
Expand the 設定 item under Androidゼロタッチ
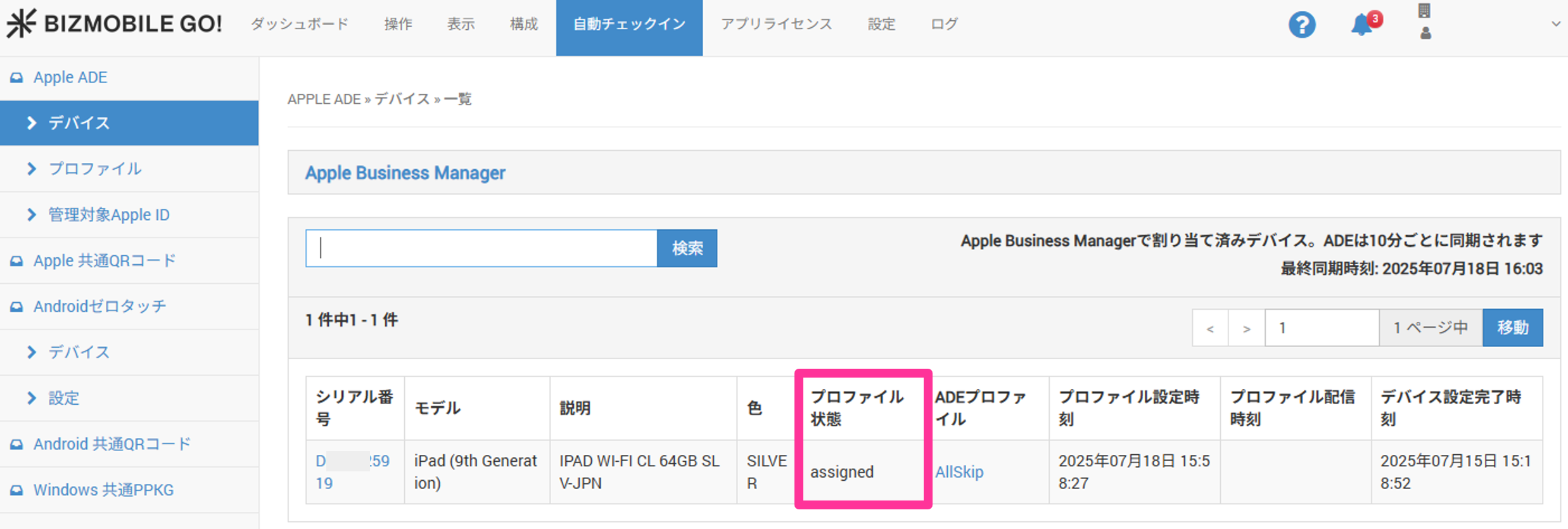32,398
